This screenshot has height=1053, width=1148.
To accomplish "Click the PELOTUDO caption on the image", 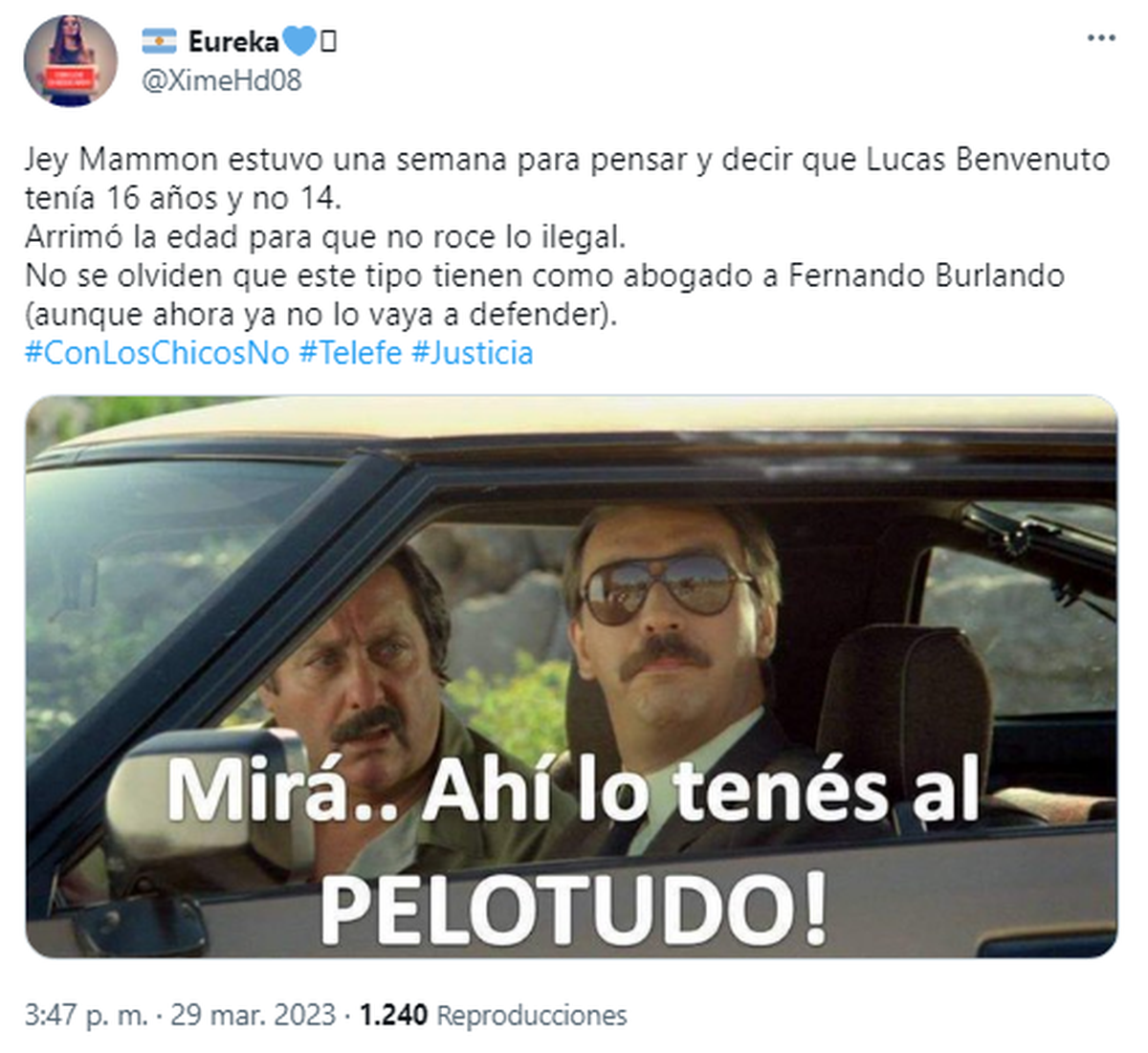I will click(x=573, y=909).
